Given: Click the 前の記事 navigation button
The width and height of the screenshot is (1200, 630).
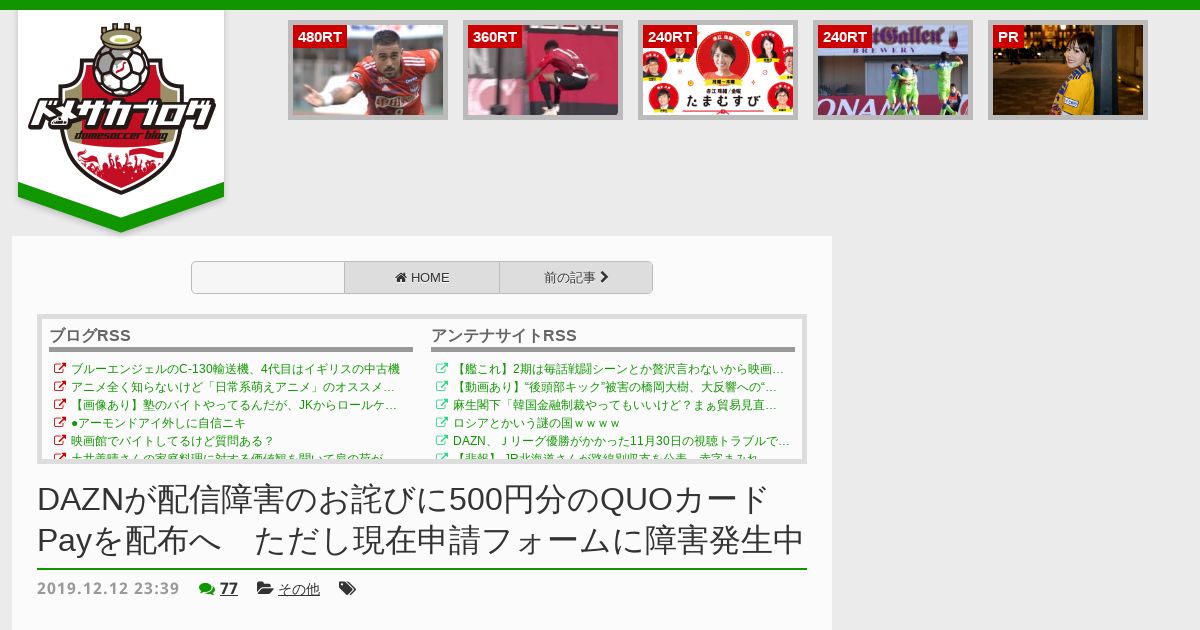Looking at the screenshot, I should [x=576, y=278].
